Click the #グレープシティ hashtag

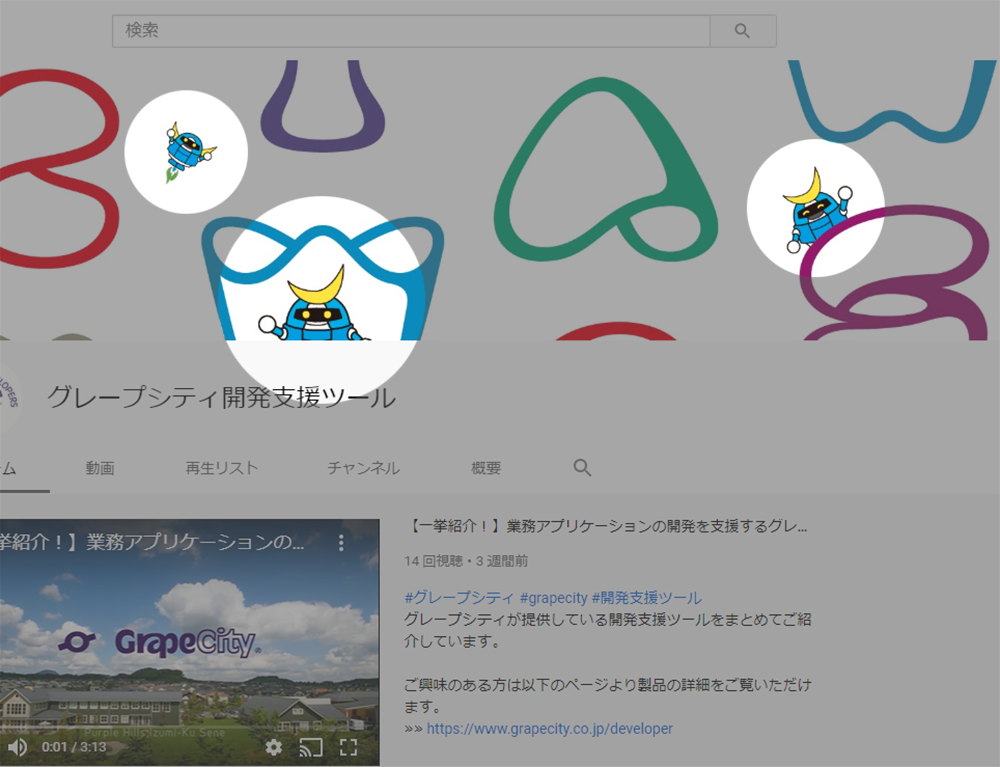click(459, 597)
